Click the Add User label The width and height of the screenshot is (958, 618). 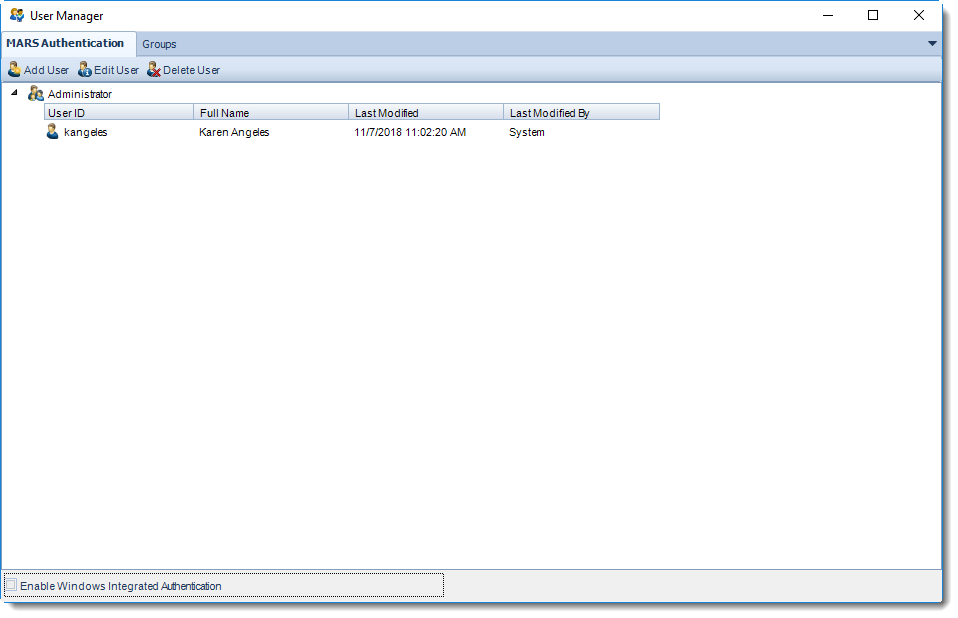46,70
